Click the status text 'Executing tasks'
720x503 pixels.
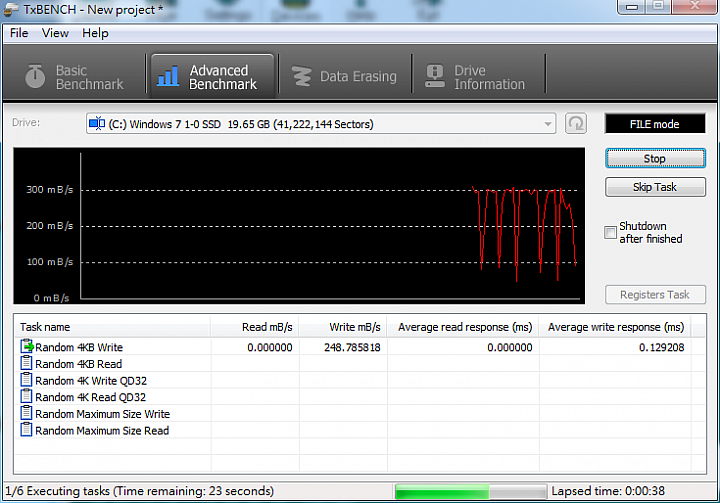coord(68,491)
